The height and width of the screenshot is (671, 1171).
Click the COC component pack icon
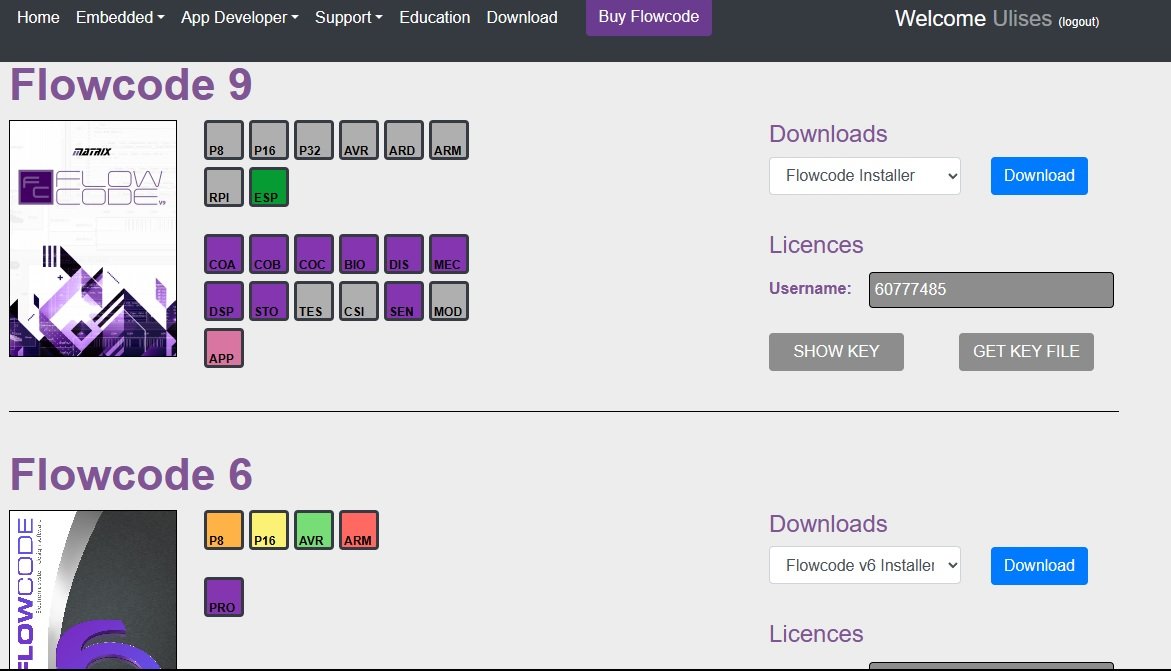(x=314, y=254)
